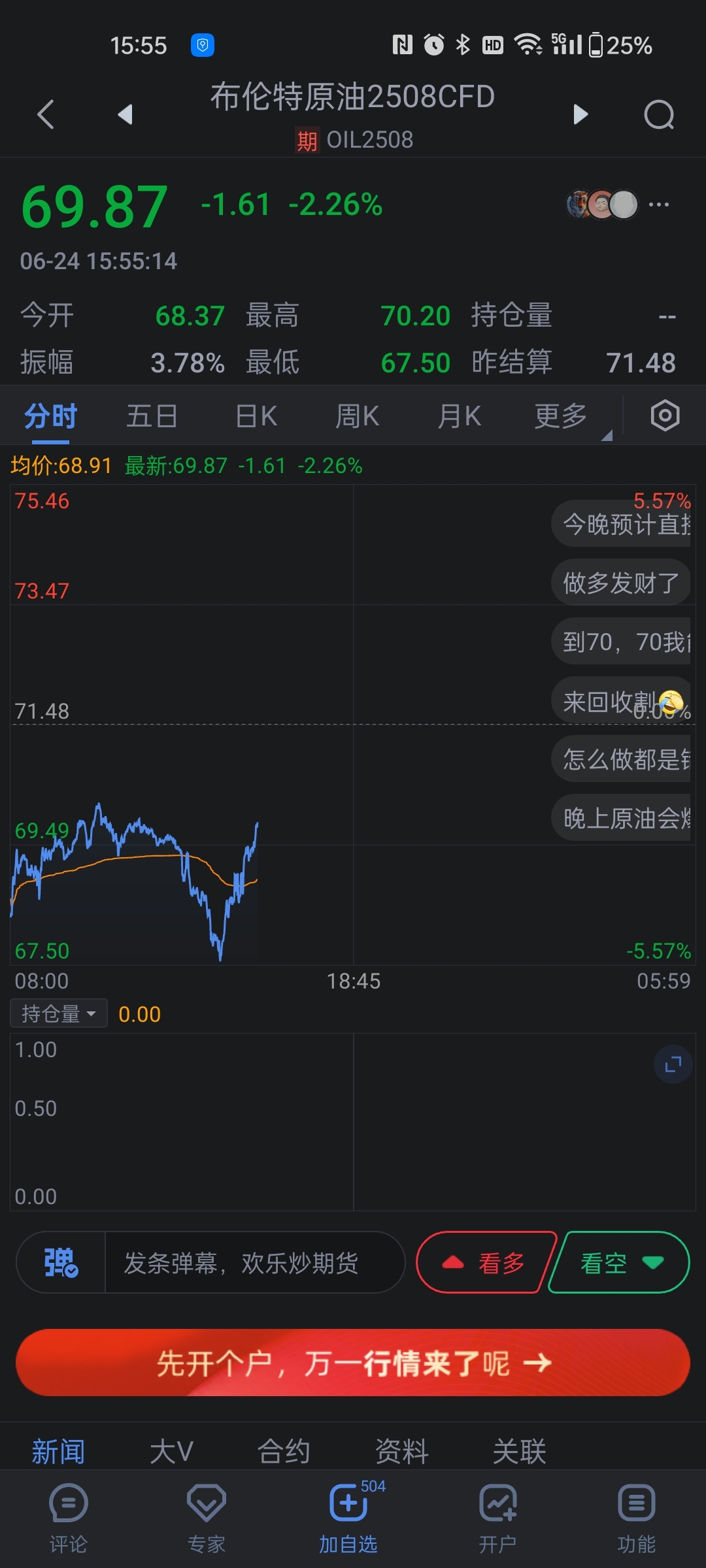Open the 合约 contract tab
The height and width of the screenshot is (1568, 706).
point(283,1452)
